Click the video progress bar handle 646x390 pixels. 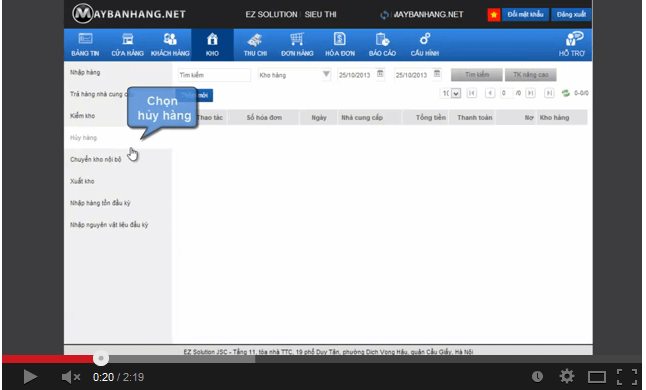point(101,358)
